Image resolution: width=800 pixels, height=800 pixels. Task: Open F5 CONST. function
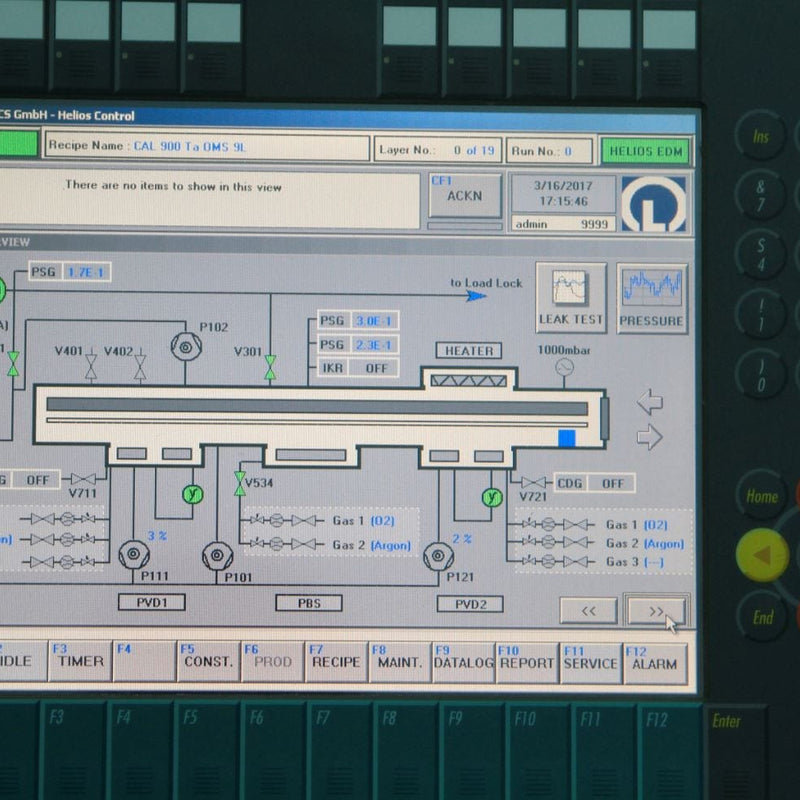point(208,661)
